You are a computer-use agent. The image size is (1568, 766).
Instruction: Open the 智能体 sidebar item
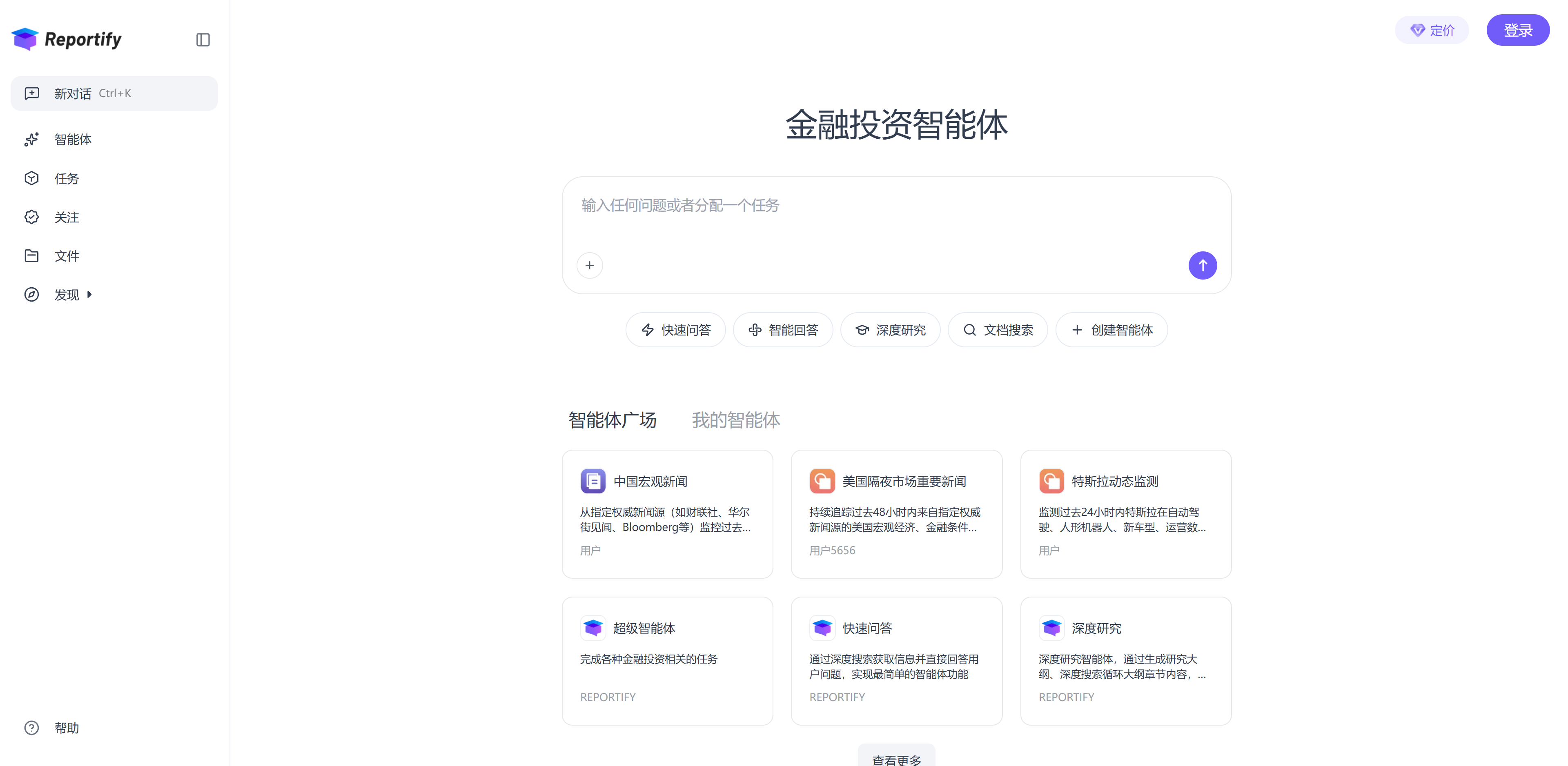(x=72, y=139)
